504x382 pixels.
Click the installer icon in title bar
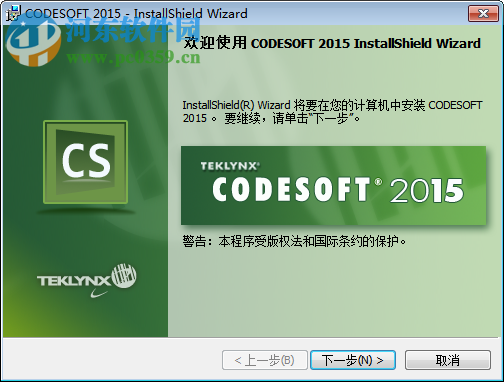coord(13,14)
